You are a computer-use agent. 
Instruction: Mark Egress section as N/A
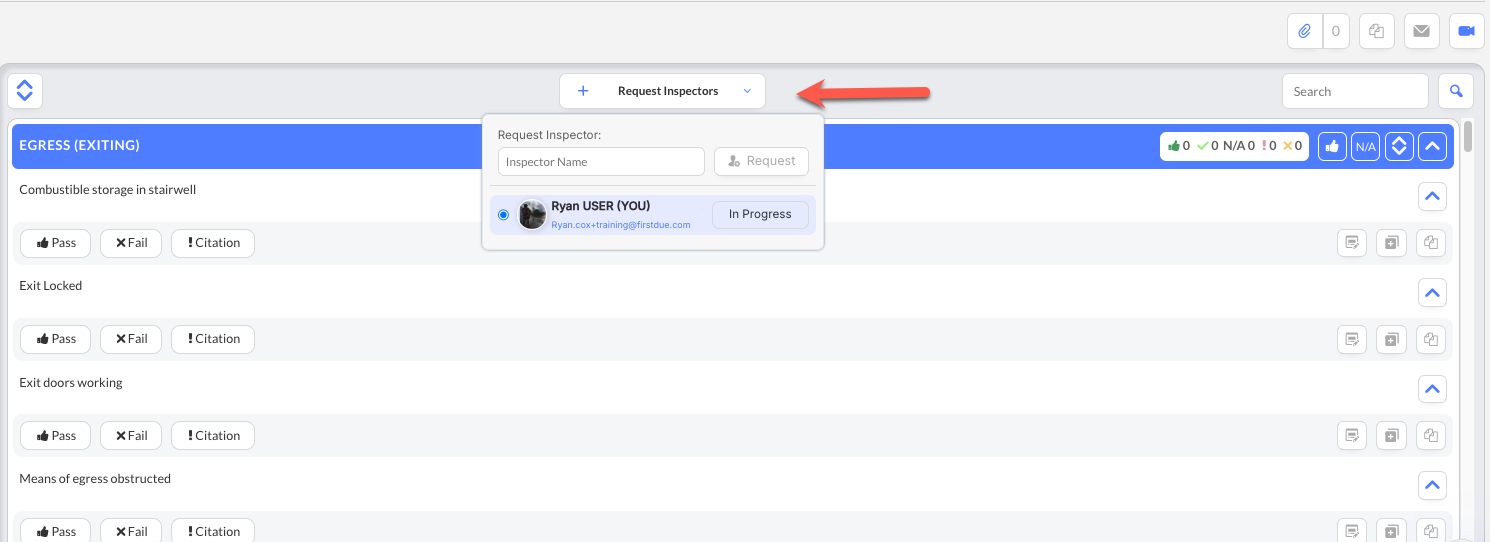point(1365,146)
